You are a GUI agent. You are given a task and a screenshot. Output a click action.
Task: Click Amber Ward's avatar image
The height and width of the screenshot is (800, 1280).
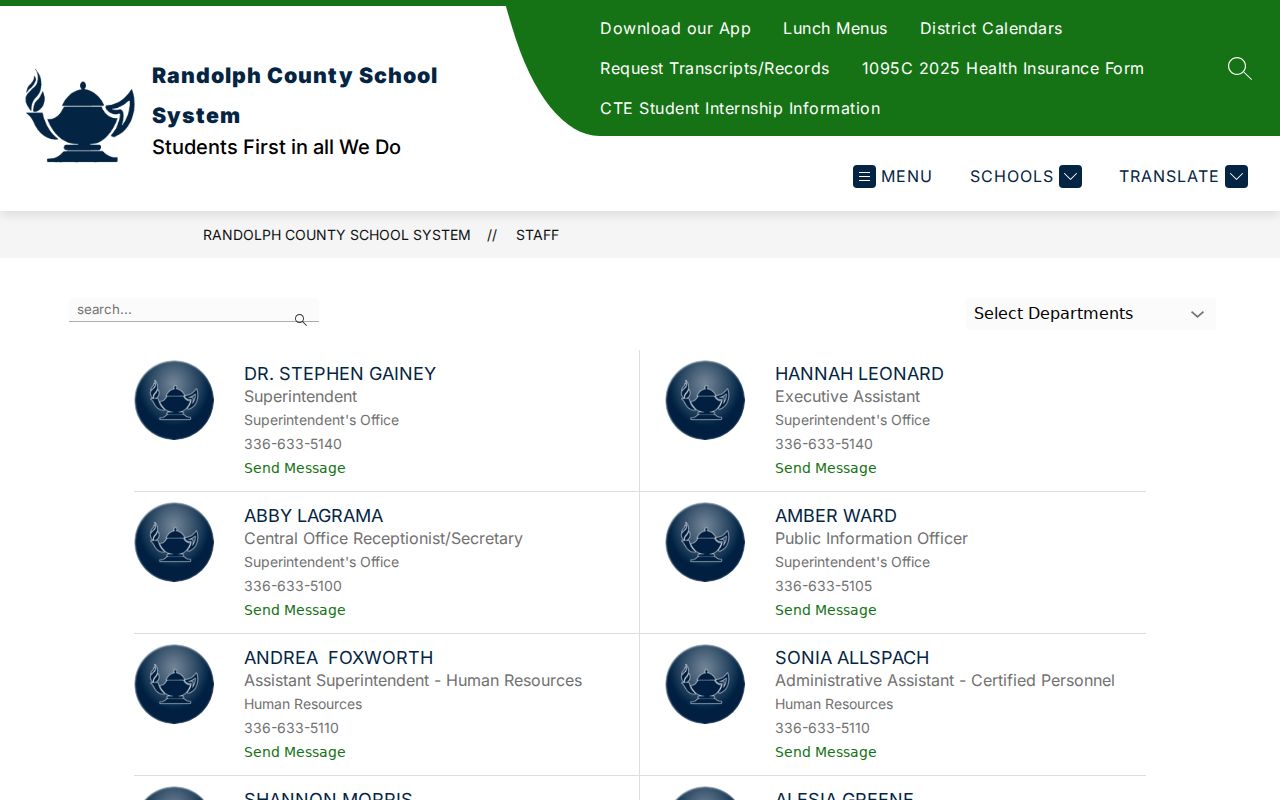coord(705,542)
